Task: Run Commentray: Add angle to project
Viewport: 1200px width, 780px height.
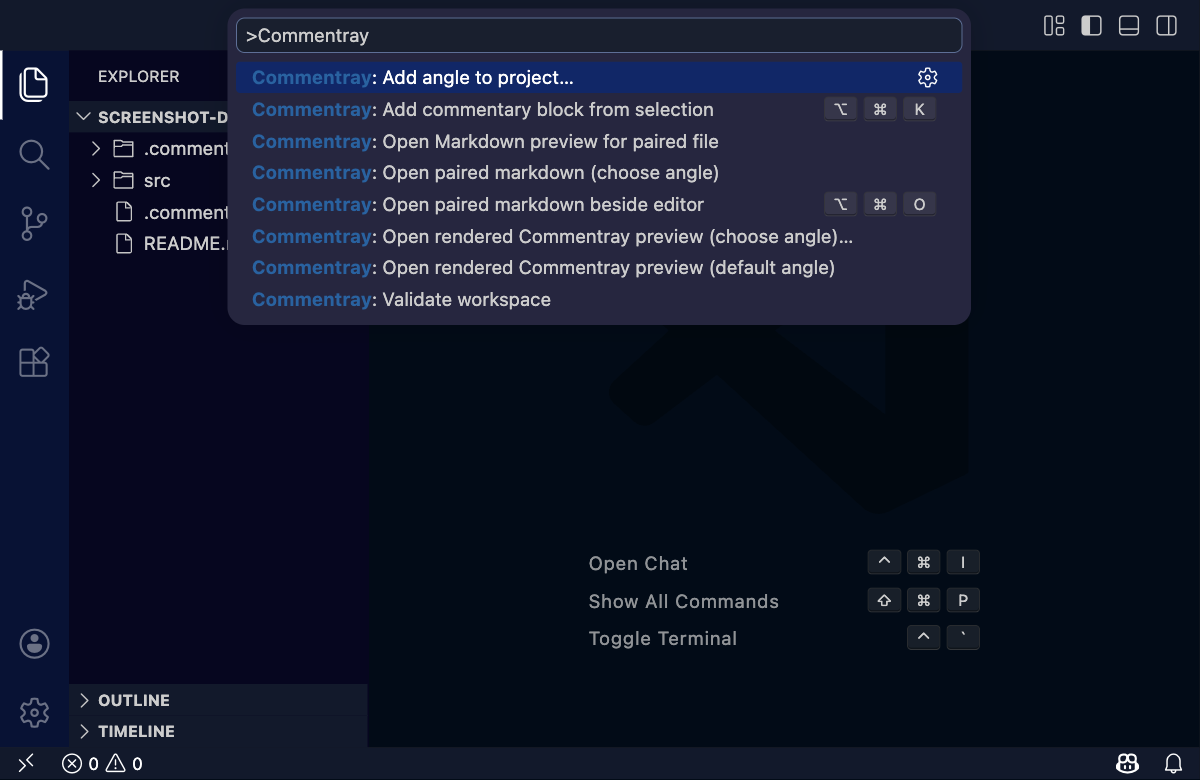Action: point(599,78)
